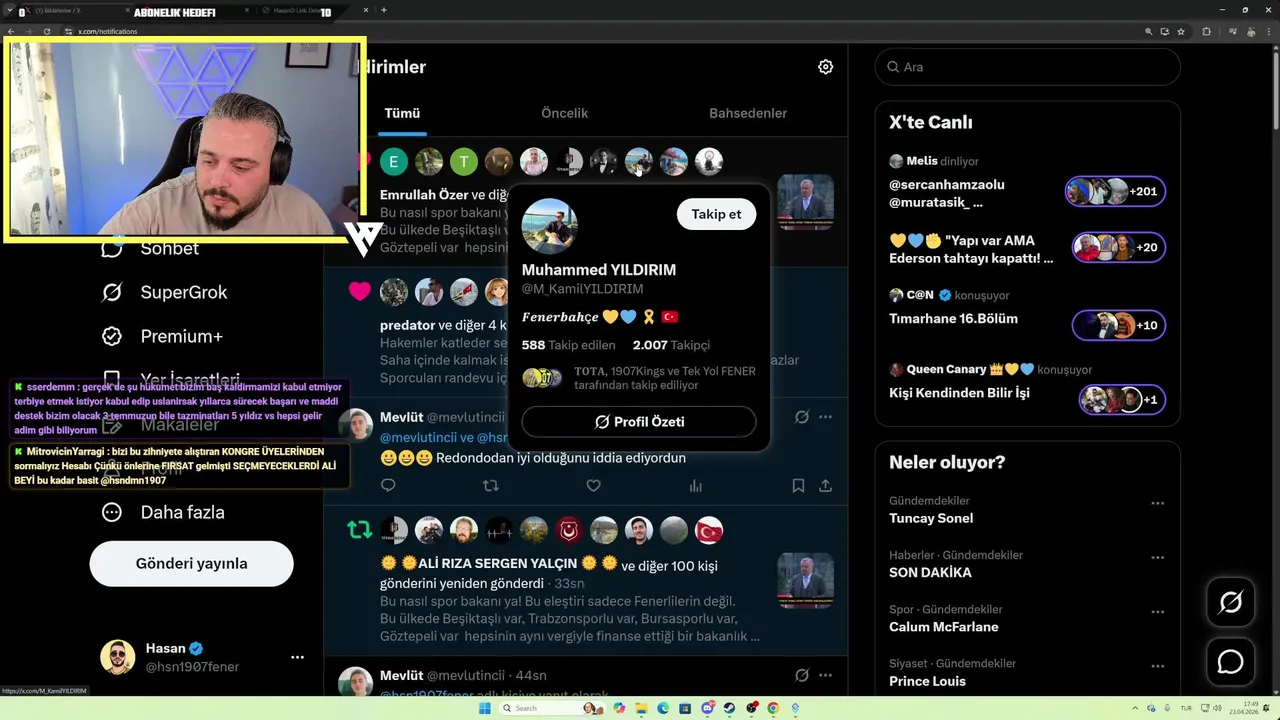Switch to the Tümü tab
This screenshot has width=1280, height=720.
coord(402,113)
